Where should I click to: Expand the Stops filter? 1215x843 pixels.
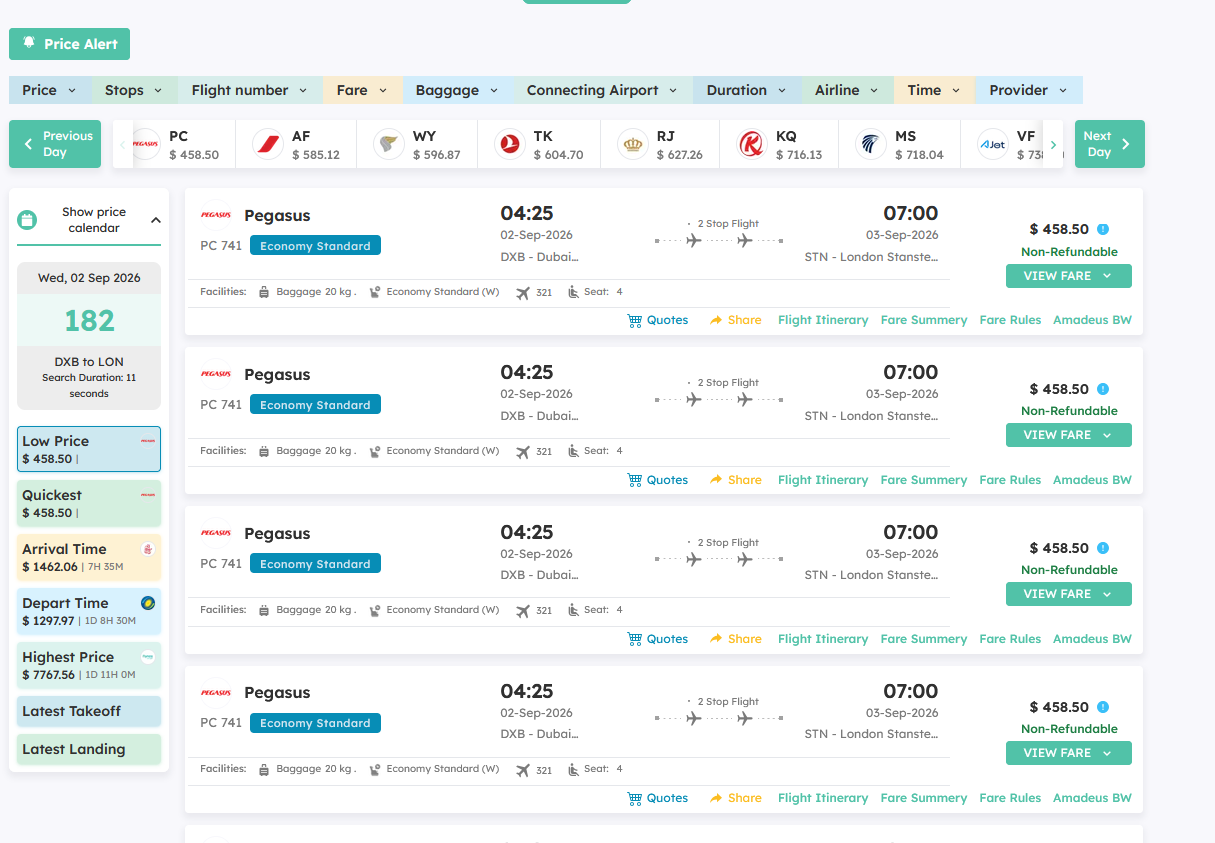[134, 90]
